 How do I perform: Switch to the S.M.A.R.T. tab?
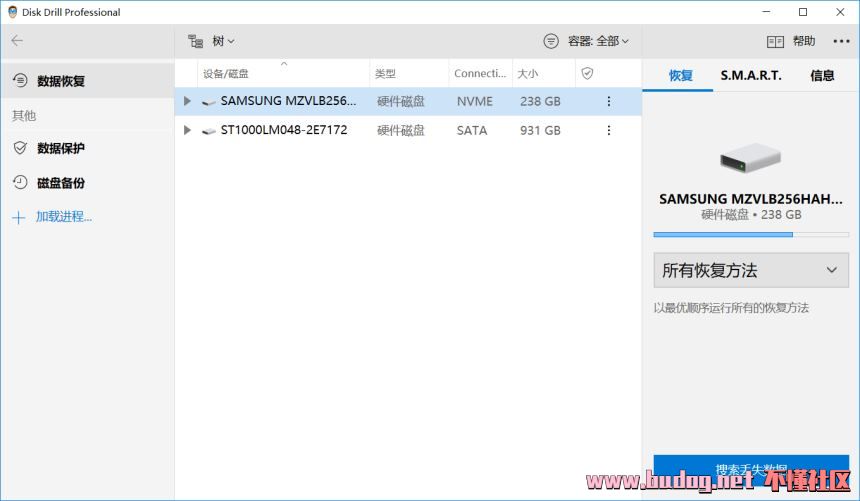[x=751, y=75]
